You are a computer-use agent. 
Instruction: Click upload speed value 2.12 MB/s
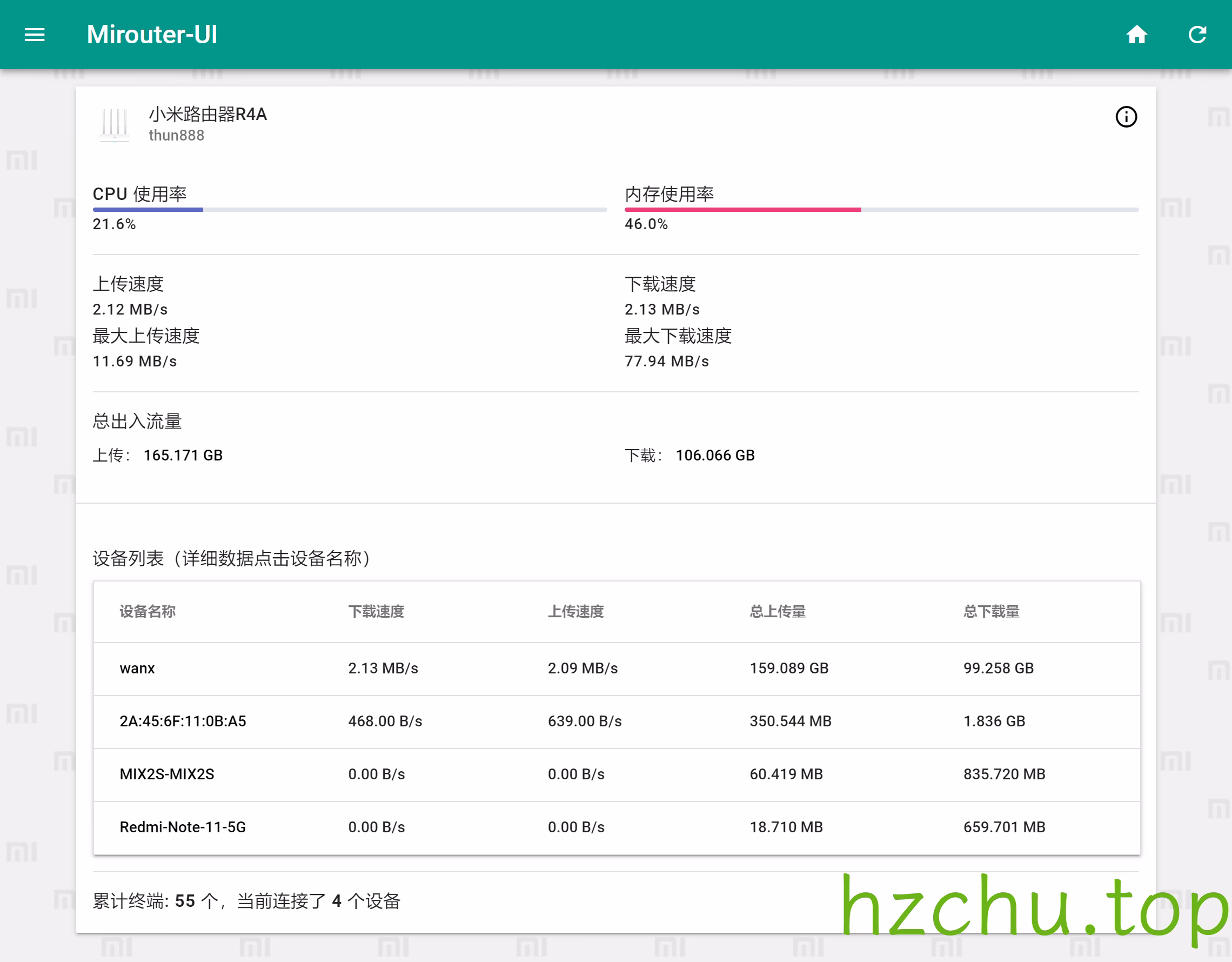pos(130,310)
